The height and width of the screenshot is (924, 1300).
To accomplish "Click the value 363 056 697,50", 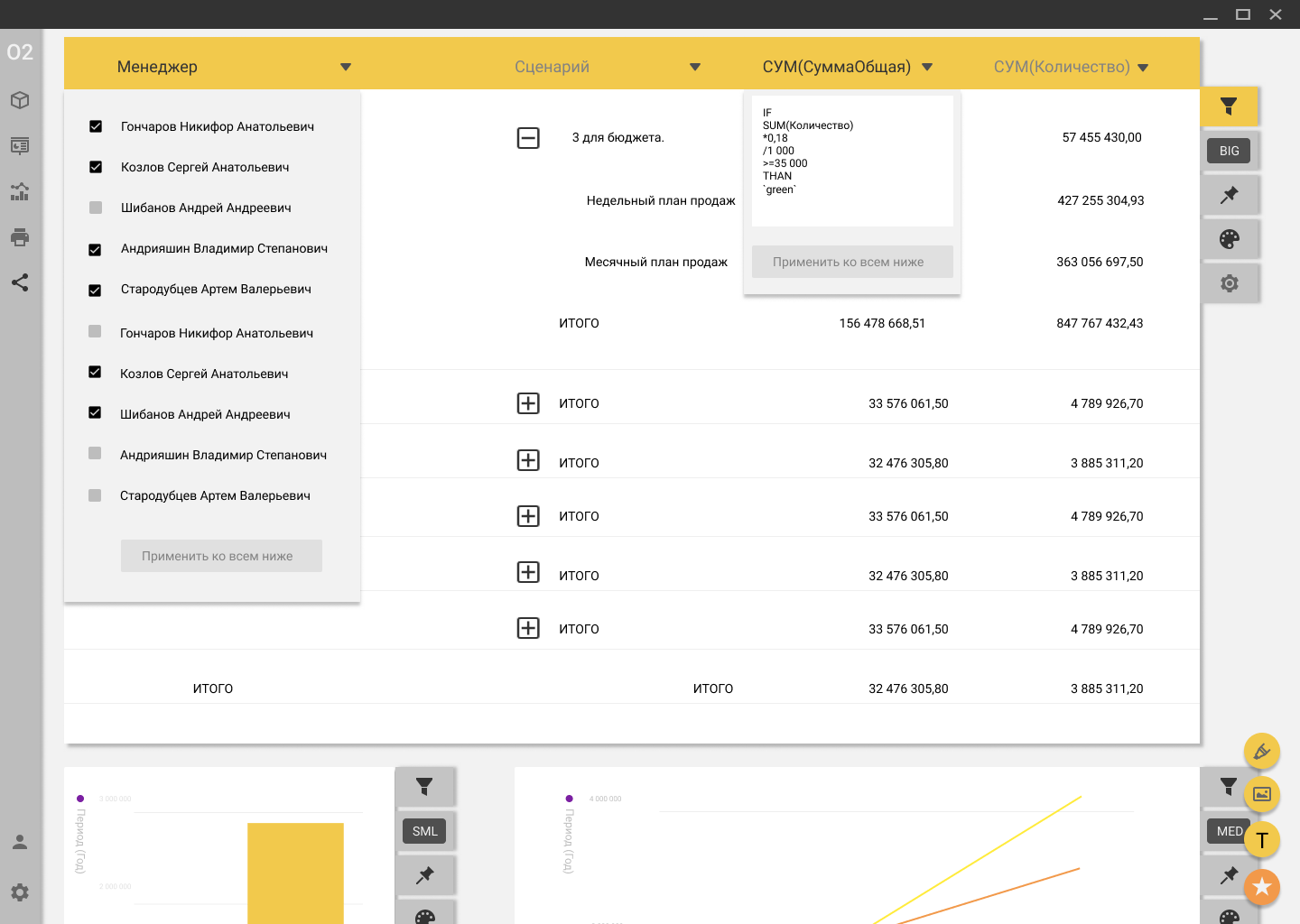I will click(1100, 262).
